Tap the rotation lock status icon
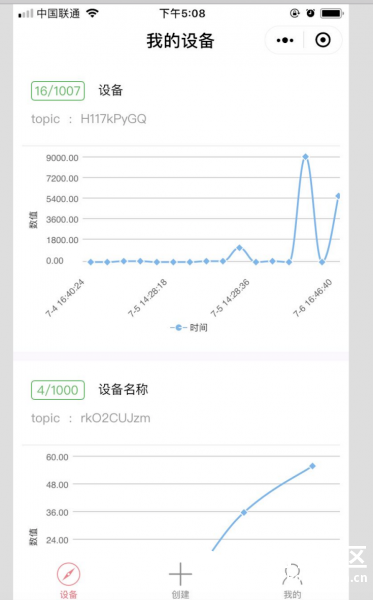 (295, 13)
